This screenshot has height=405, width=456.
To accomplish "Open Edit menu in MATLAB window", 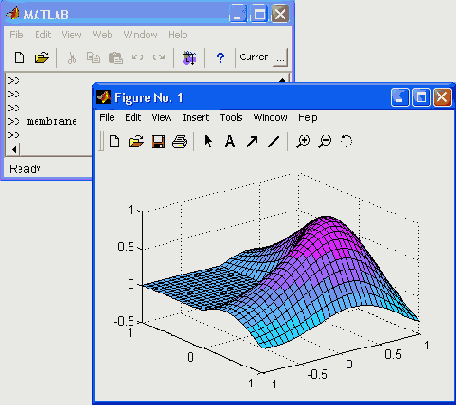I will [43, 35].
